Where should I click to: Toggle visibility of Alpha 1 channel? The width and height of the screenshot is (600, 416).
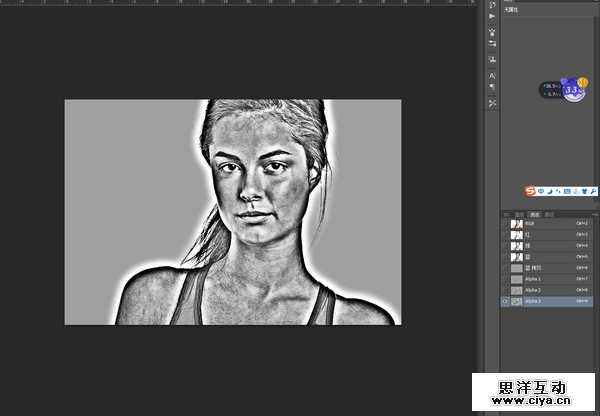[x=505, y=279]
